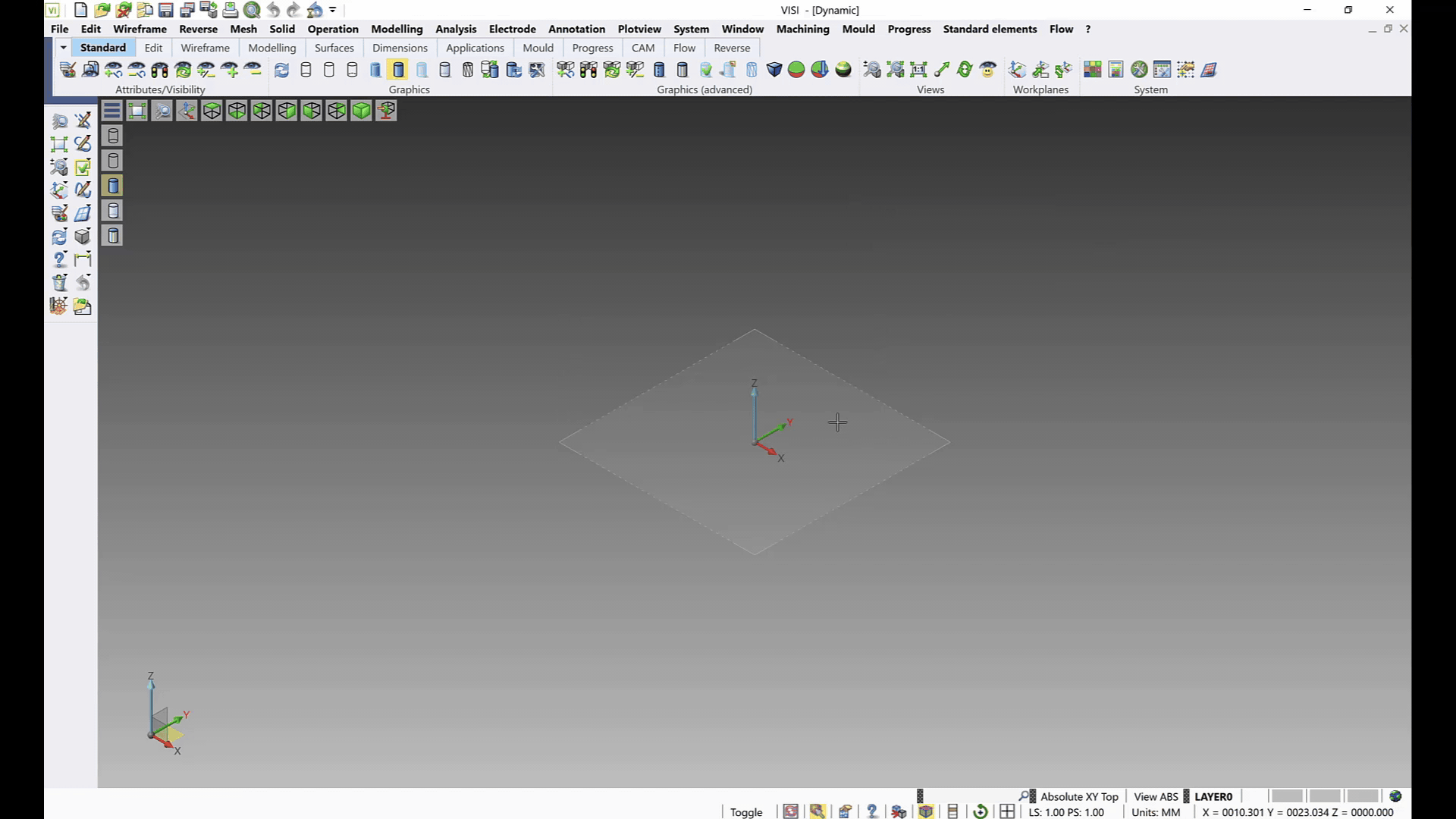The height and width of the screenshot is (819, 1456).
Task: Switch to the Surfaces ribbon tab
Action: pyautogui.click(x=334, y=48)
